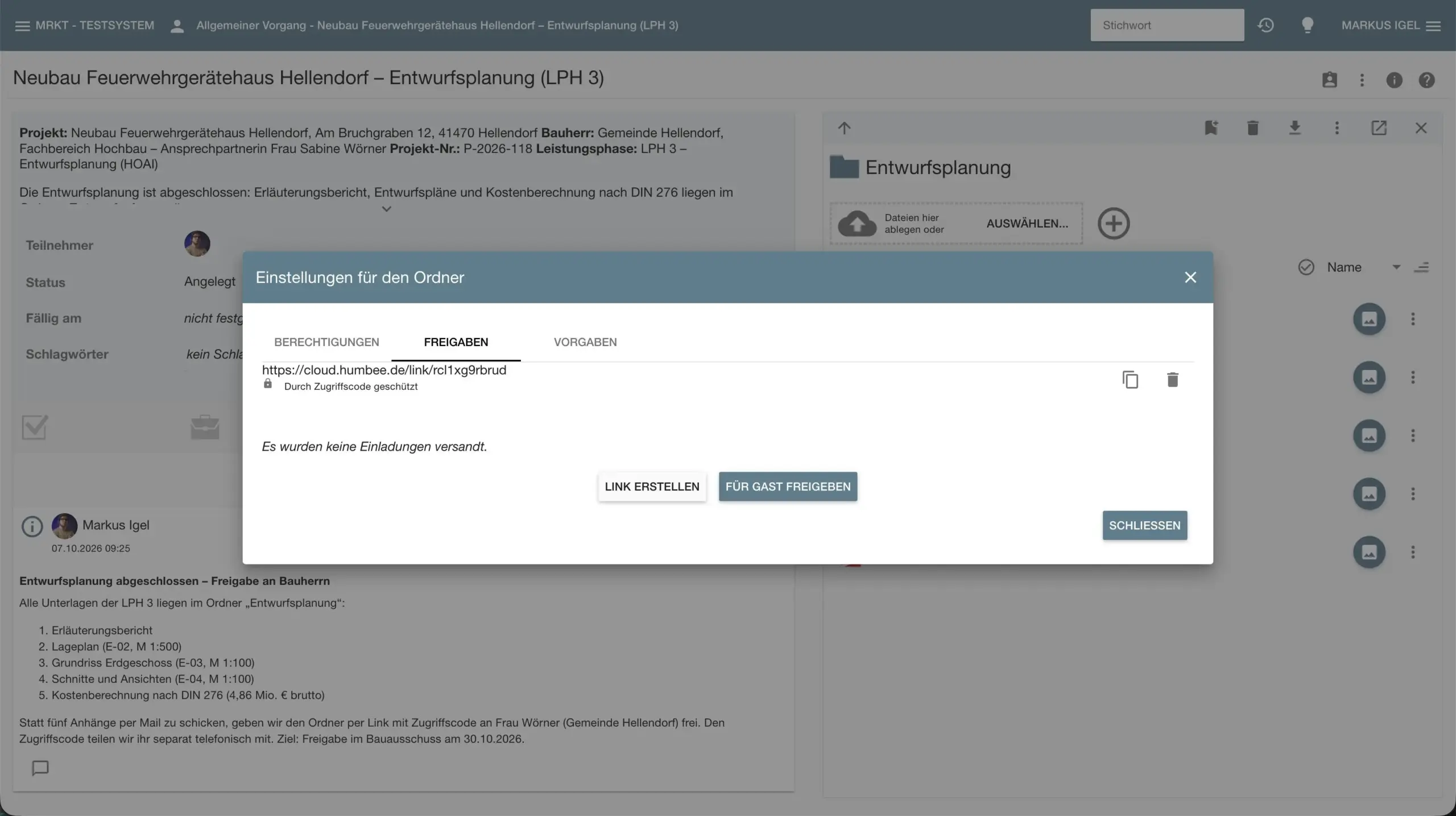Click the Stichwort search field
Image resolution: width=1456 pixels, height=816 pixels.
coord(1167,25)
